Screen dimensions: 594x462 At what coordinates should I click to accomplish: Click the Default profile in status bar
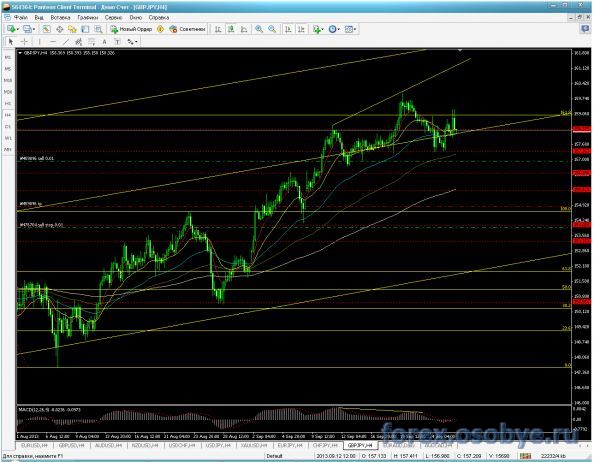(x=274, y=456)
